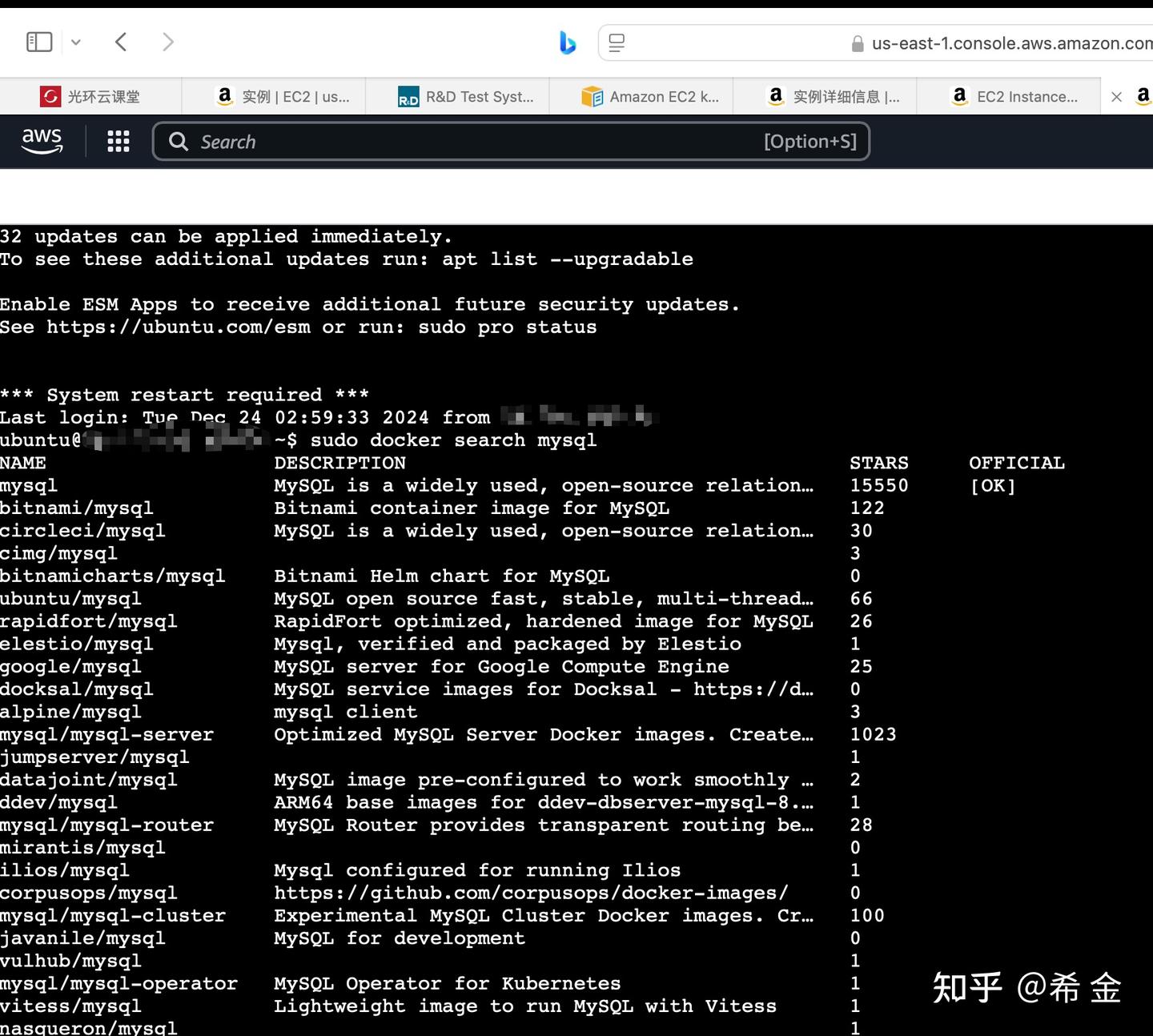
Task: Click the magnifier icon in the AWS search bar
Action: [179, 141]
